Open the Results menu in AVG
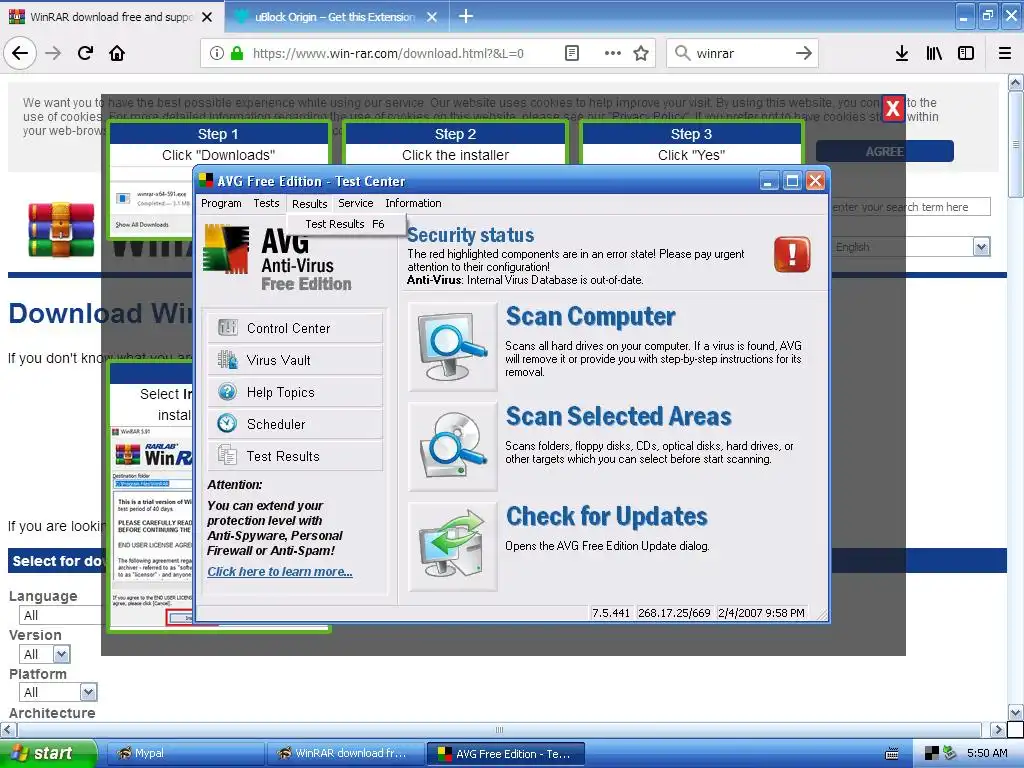1024x768 pixels. [x=310, y=203]
